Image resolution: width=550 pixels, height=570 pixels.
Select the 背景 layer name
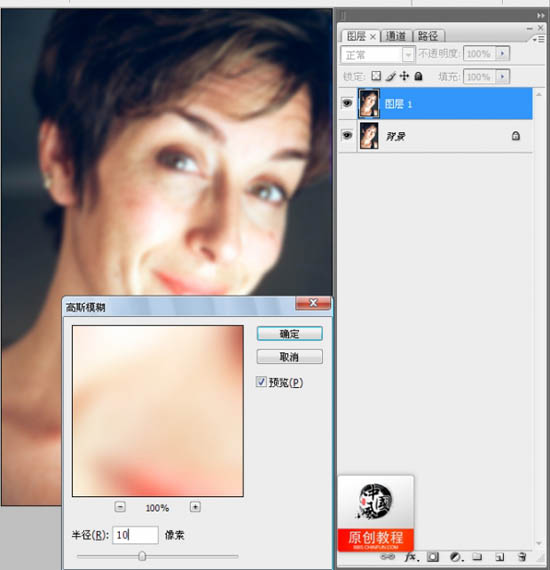pyautogui.click(x=395, y=137)
